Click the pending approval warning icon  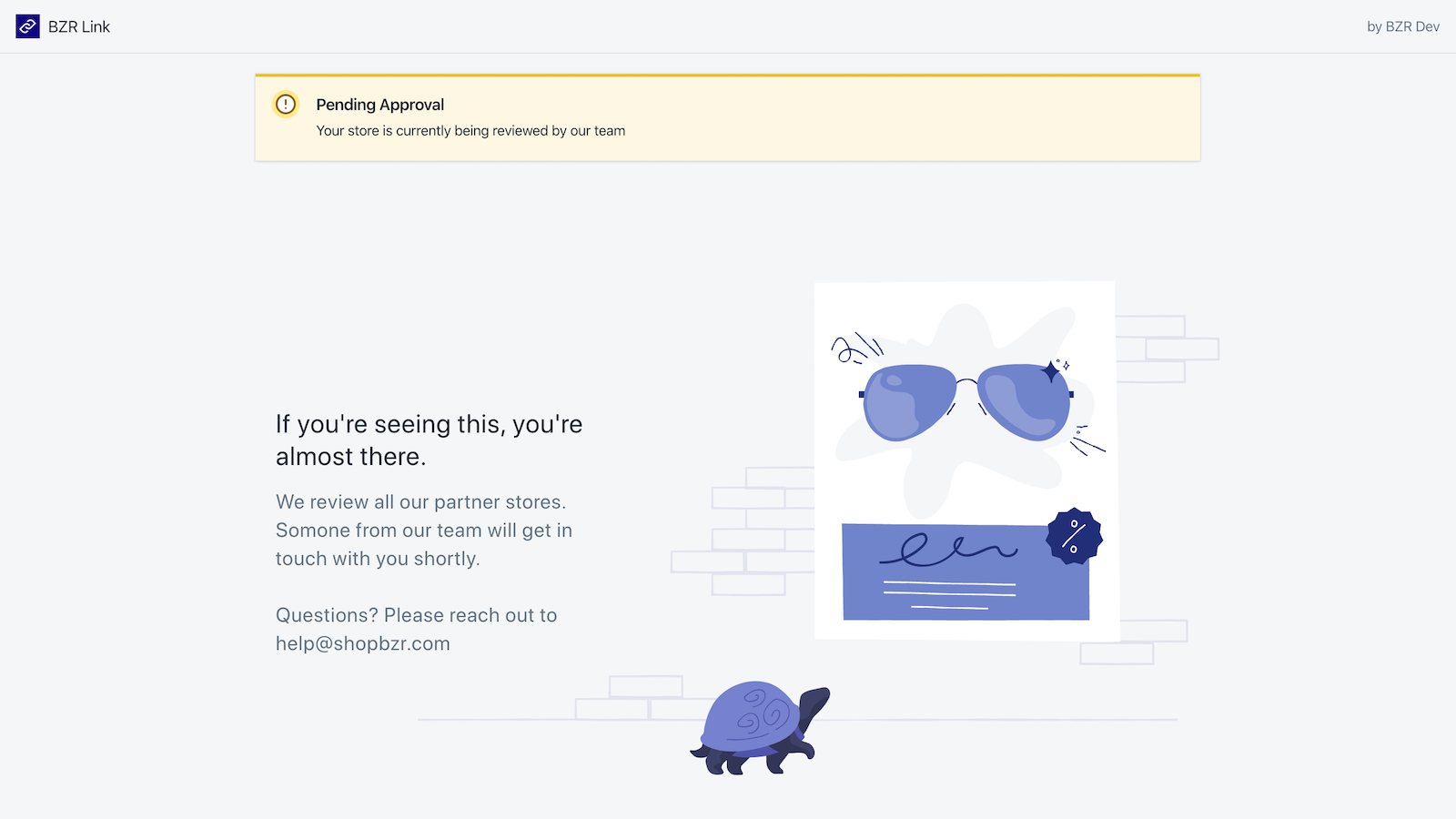[x=286, y=104]
